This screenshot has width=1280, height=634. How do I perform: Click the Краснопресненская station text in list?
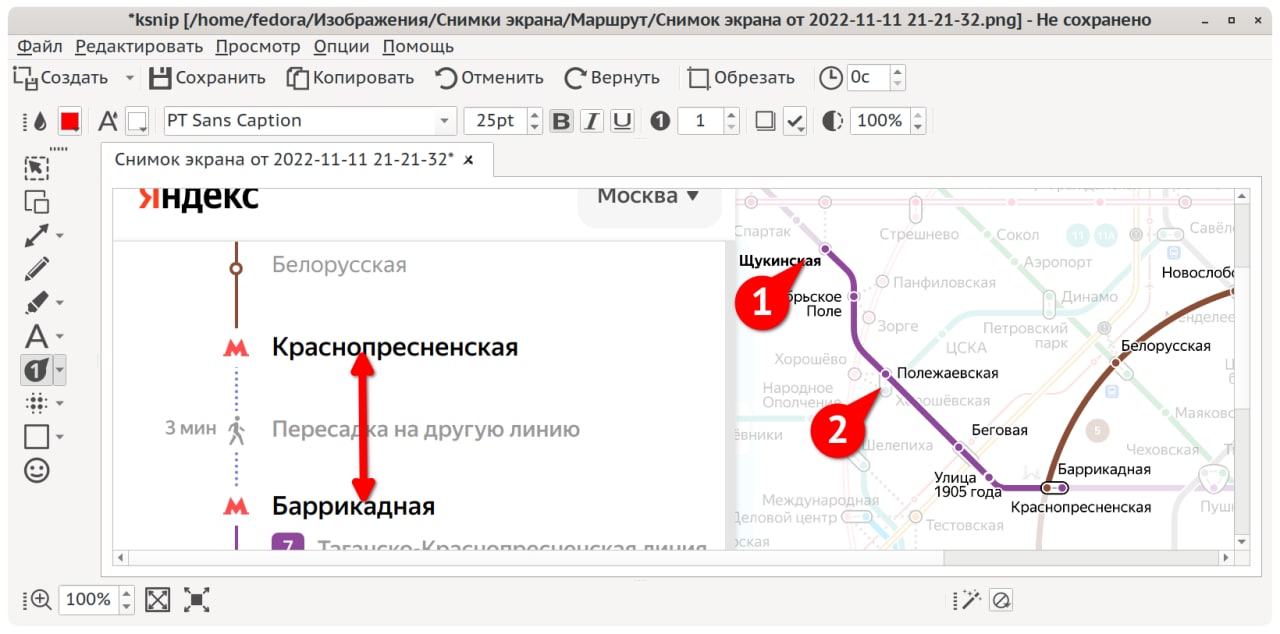pyautogui.click(x=395, y=347)
